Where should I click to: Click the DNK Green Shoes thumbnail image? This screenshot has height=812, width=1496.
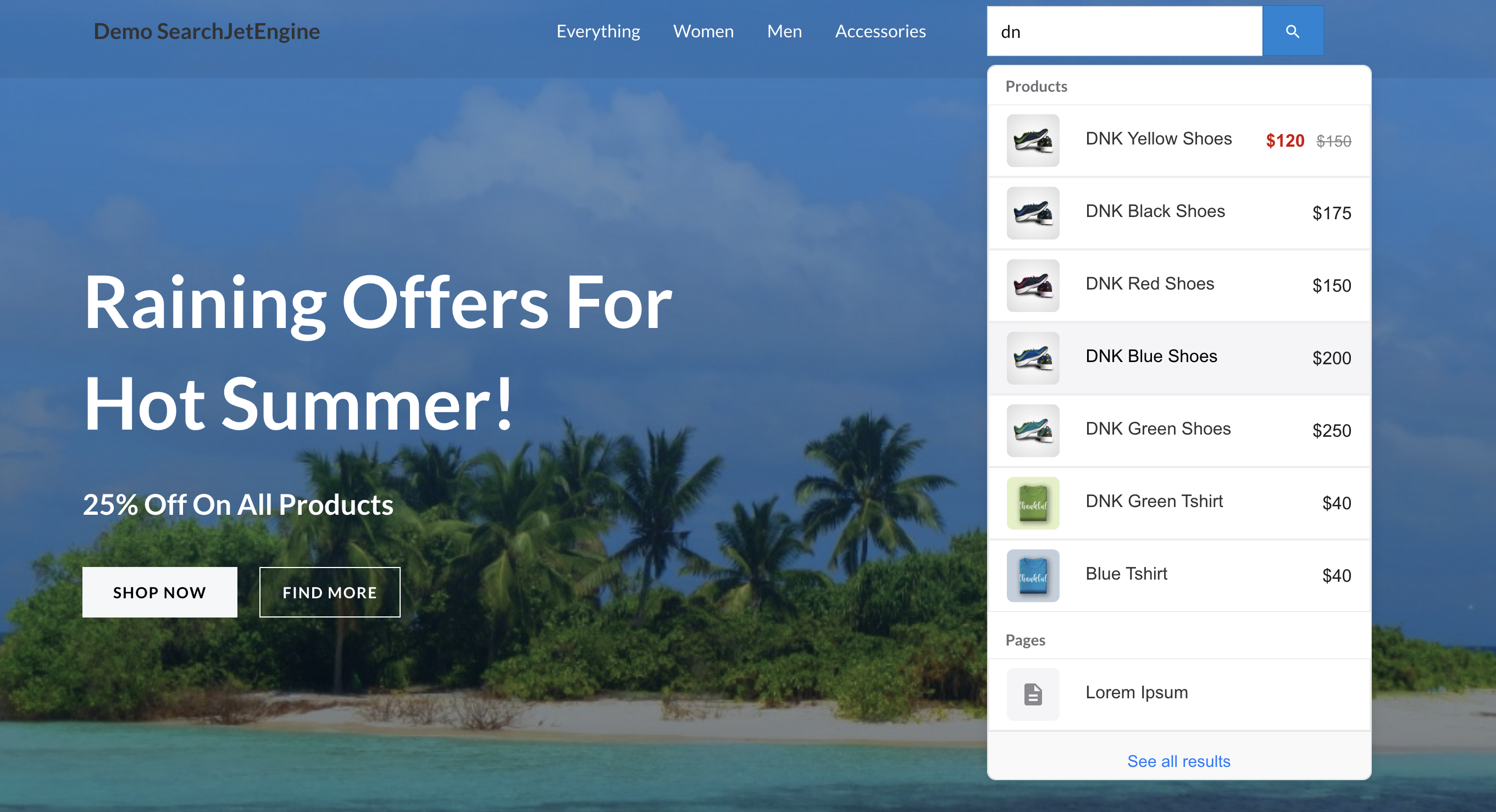pyautogui.click(x=1033, y=430)
